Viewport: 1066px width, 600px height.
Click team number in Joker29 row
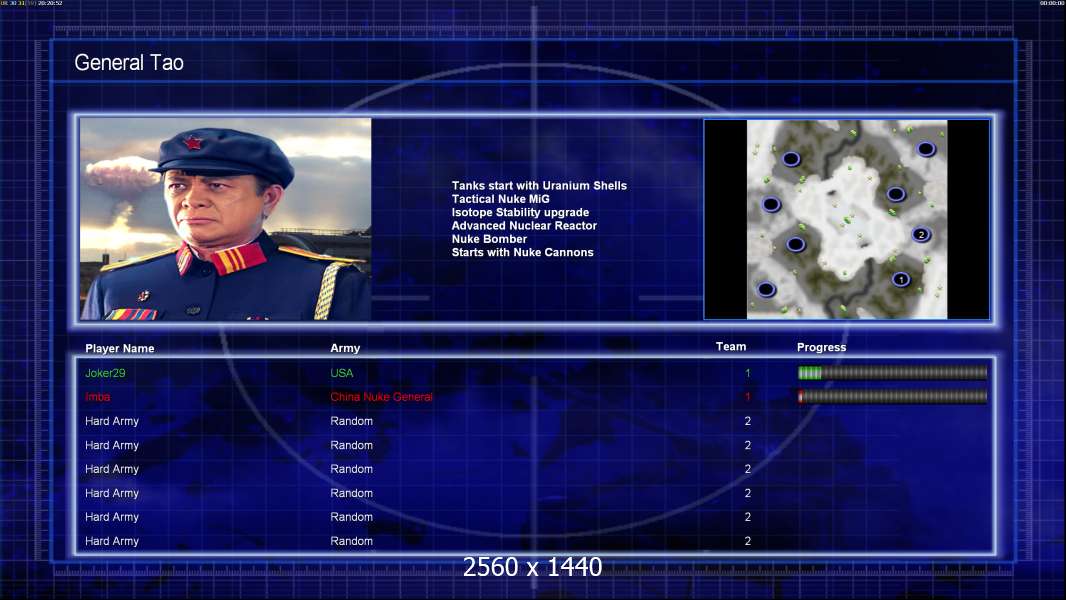coord(747,373)
